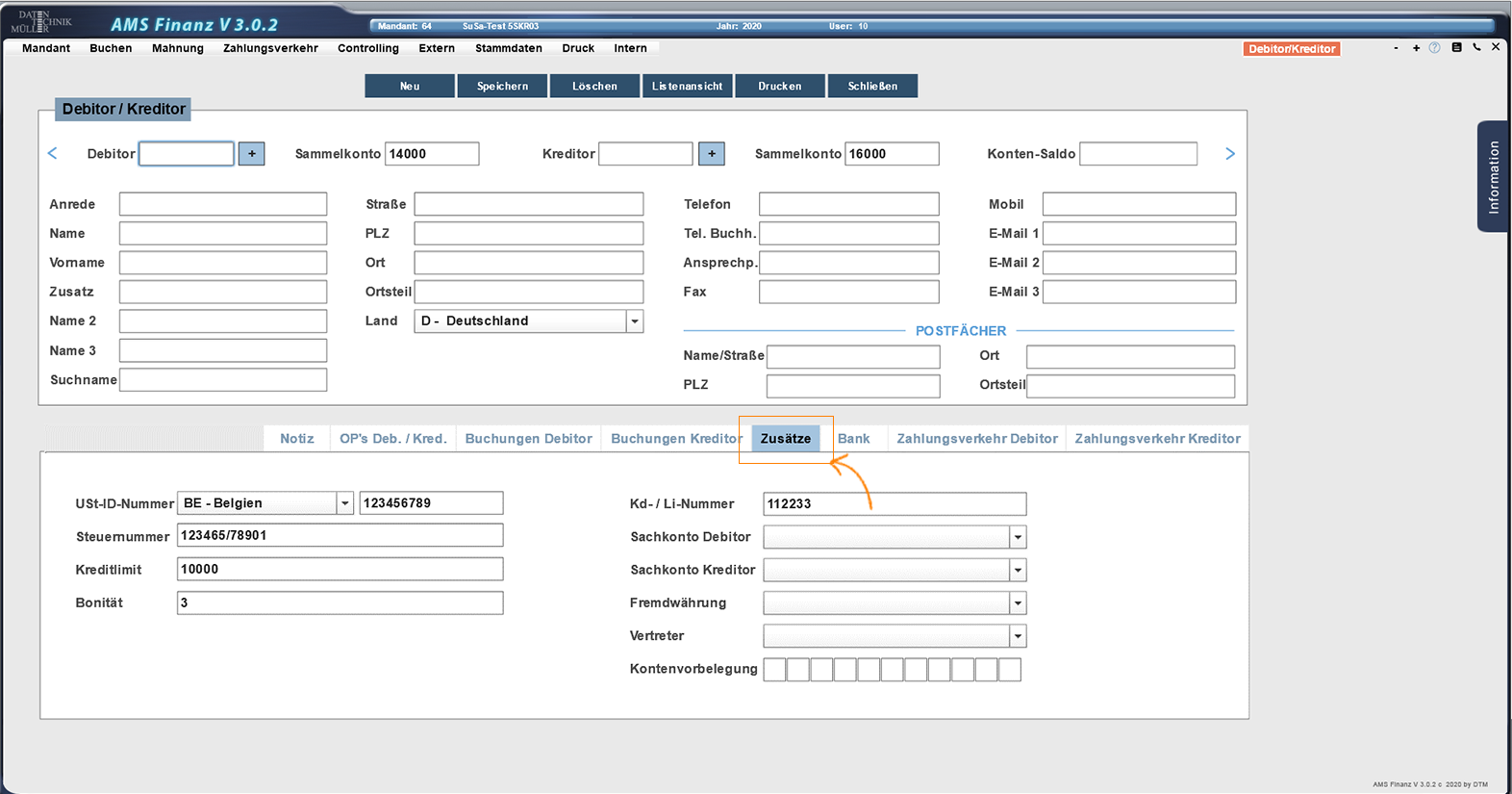This screenshot has width=1512, height=794.
Task: Click the plus button next to Kreditor field
Action: pos(711,154)
